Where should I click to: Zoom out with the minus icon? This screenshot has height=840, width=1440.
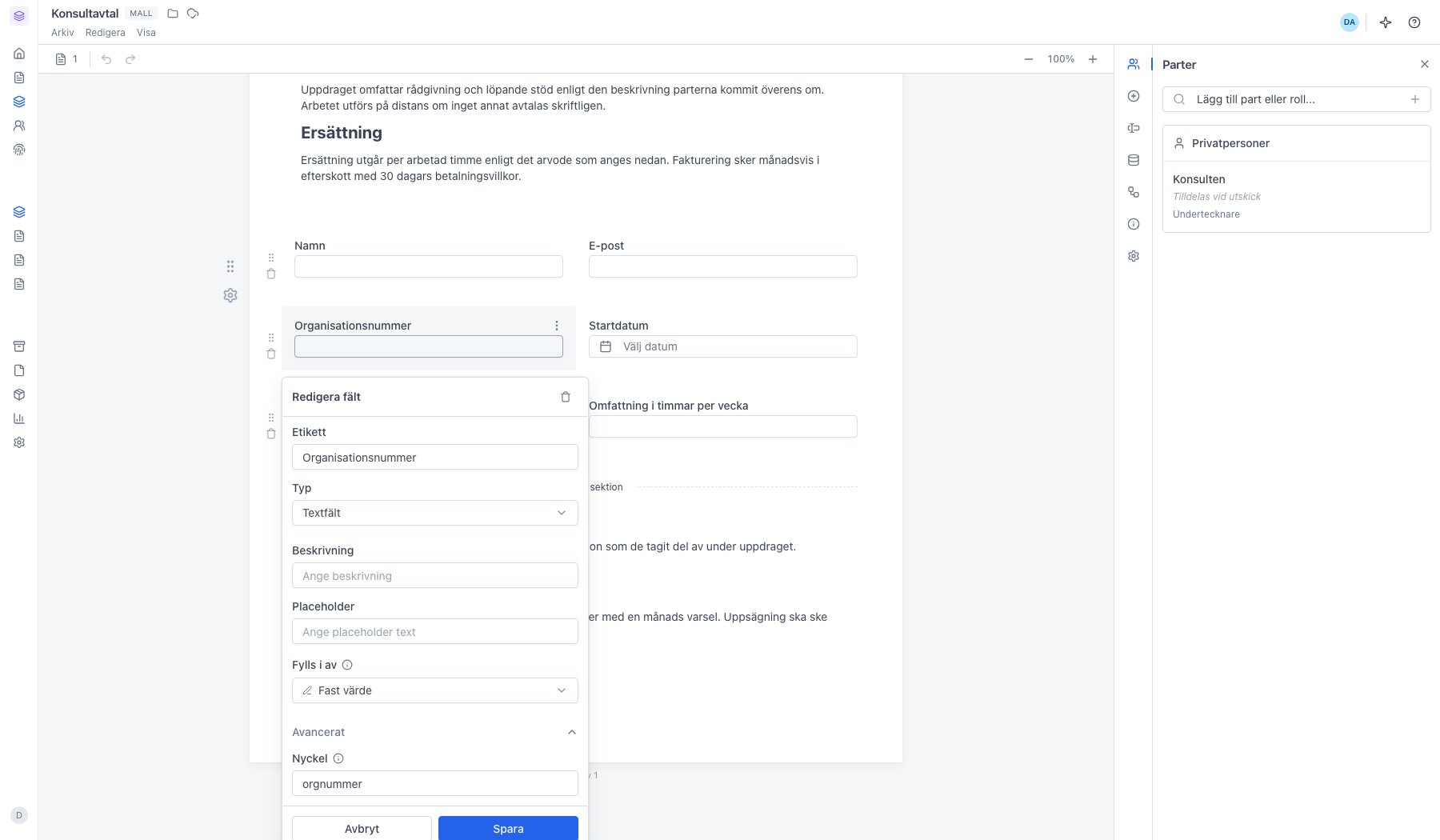coord(1029,59)
